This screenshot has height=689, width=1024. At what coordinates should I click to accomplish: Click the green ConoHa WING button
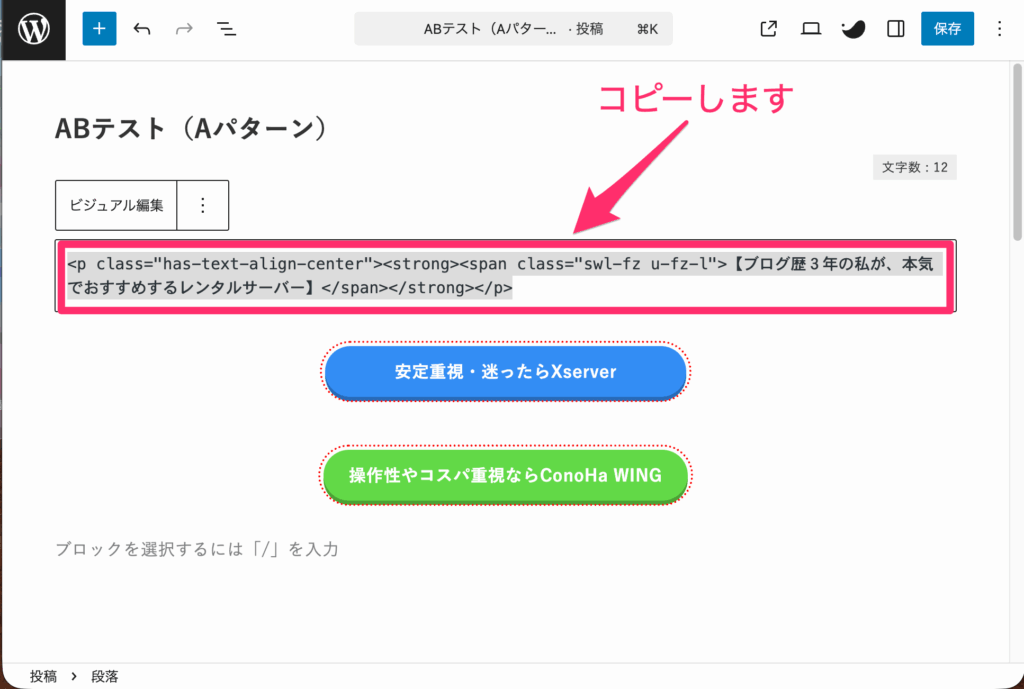[x=504, y=476]
